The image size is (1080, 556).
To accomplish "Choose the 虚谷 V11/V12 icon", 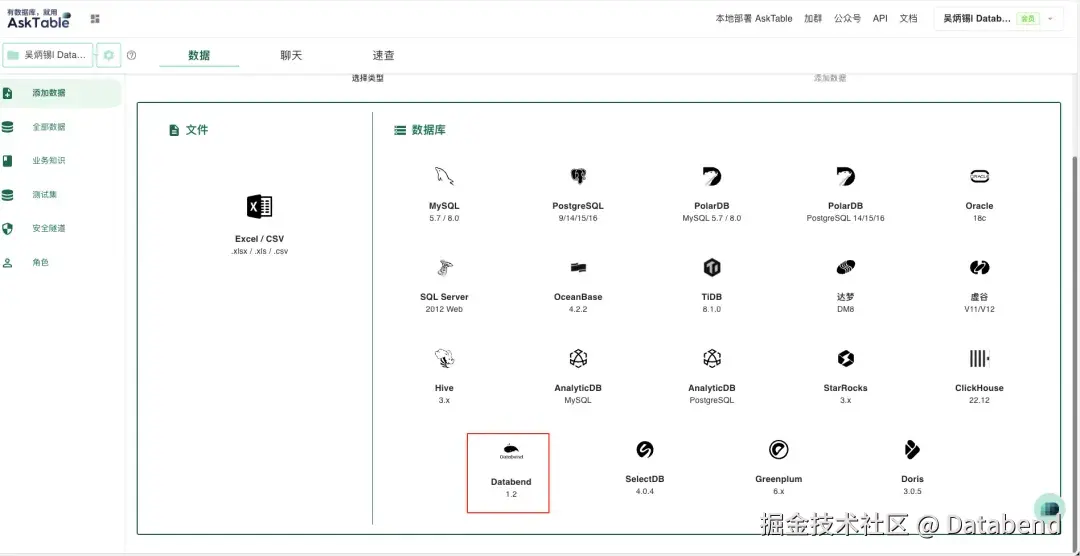I will tap(979, 267).
